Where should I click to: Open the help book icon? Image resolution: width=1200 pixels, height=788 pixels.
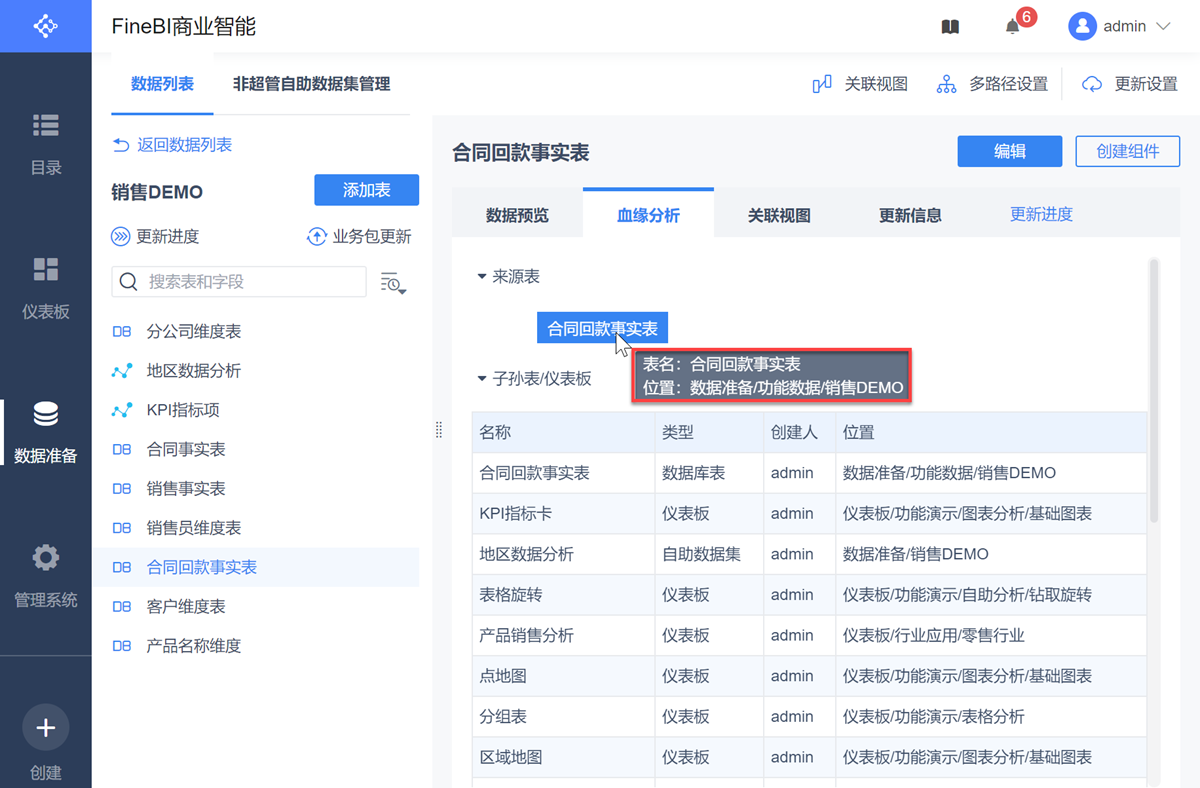950,27
